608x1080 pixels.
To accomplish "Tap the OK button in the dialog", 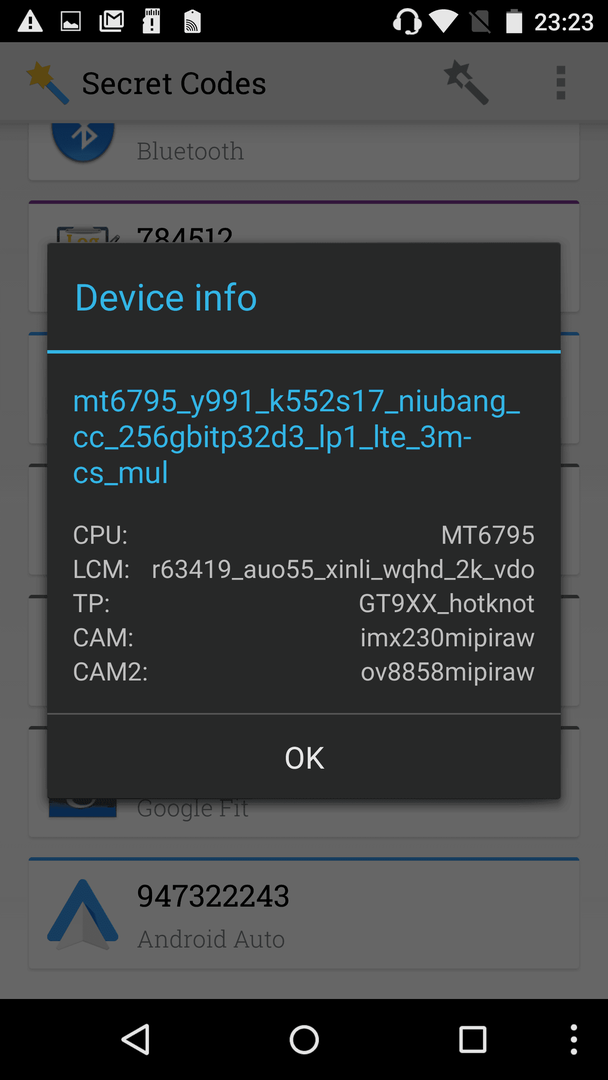I will coord(304,757).
